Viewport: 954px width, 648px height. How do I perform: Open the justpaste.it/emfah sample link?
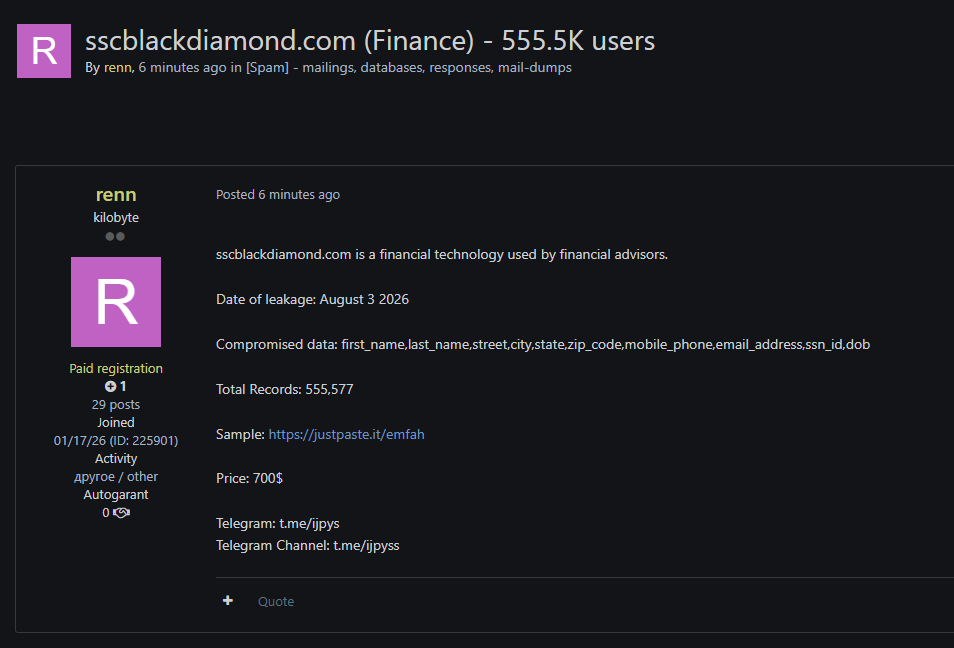click(x=346, y=434)
